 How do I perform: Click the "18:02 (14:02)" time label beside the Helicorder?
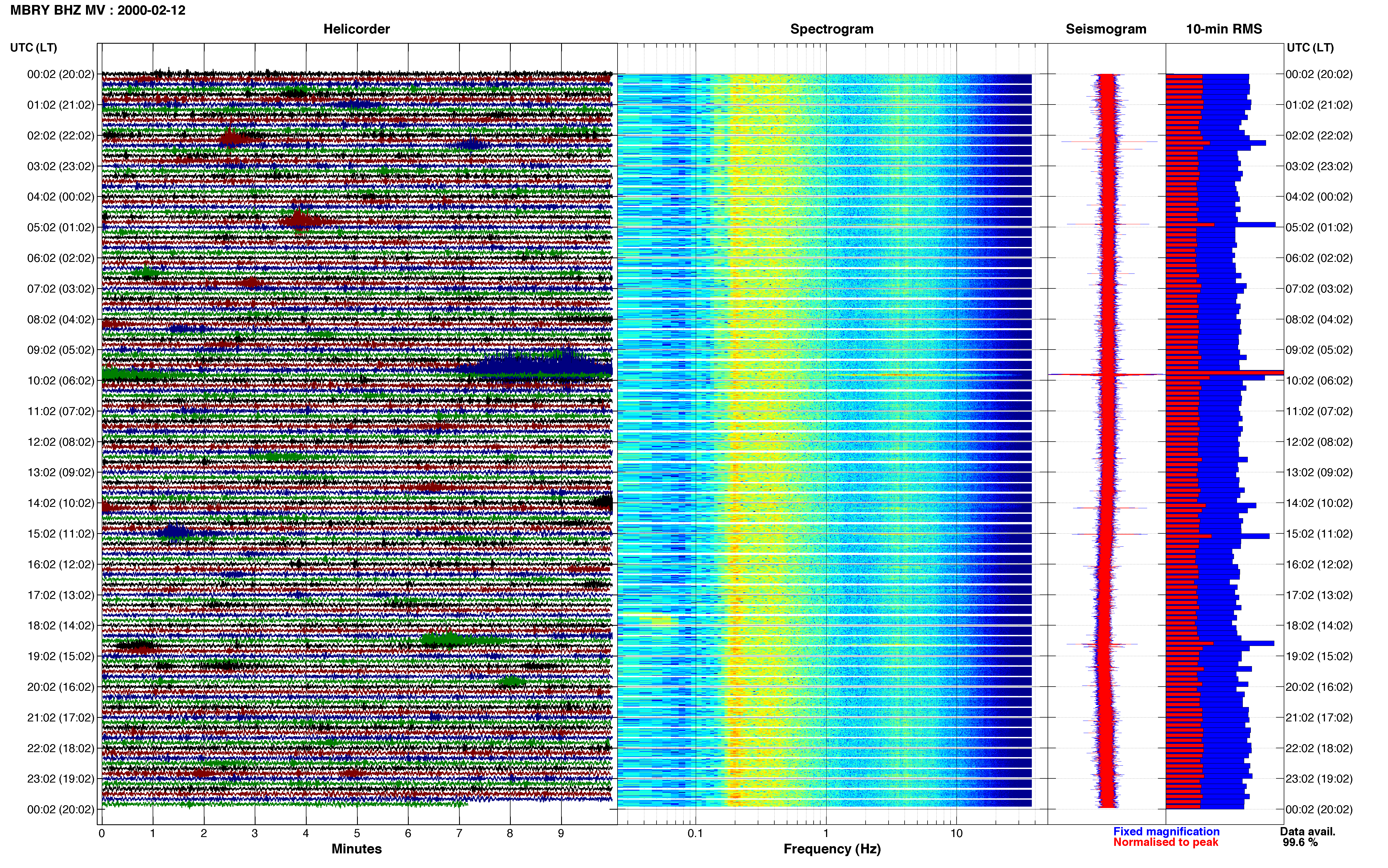(60, 626)
